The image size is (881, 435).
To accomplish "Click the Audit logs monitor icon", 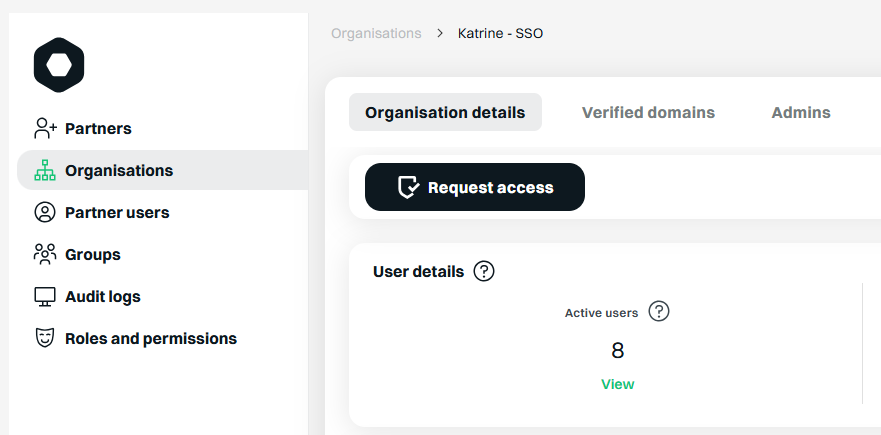I will [x=45, y=297].
